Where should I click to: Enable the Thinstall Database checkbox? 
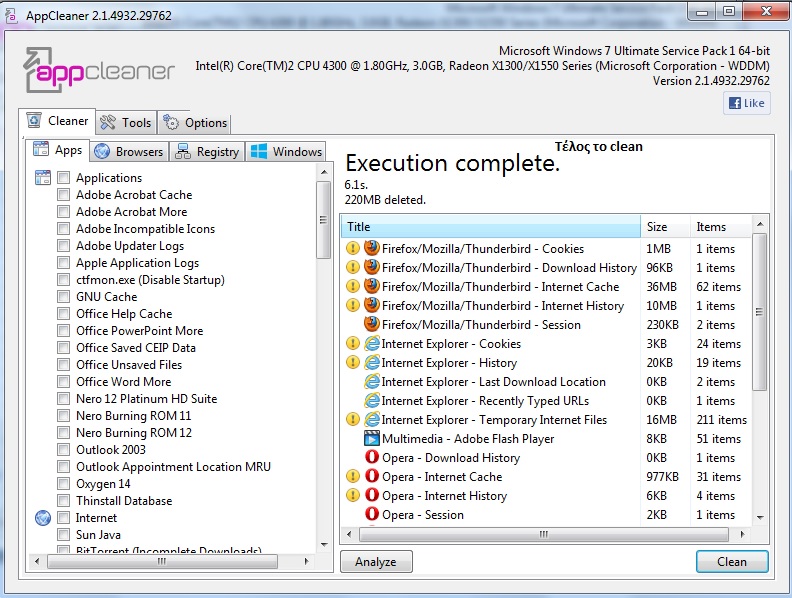pos(64,501)
